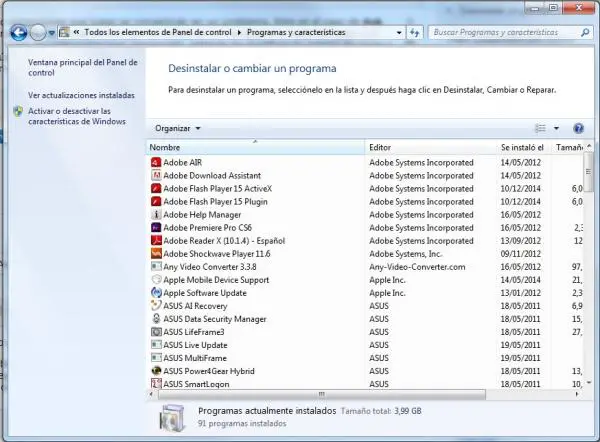Select Adobe Reader X (10.1.4) - Español name

224,241
